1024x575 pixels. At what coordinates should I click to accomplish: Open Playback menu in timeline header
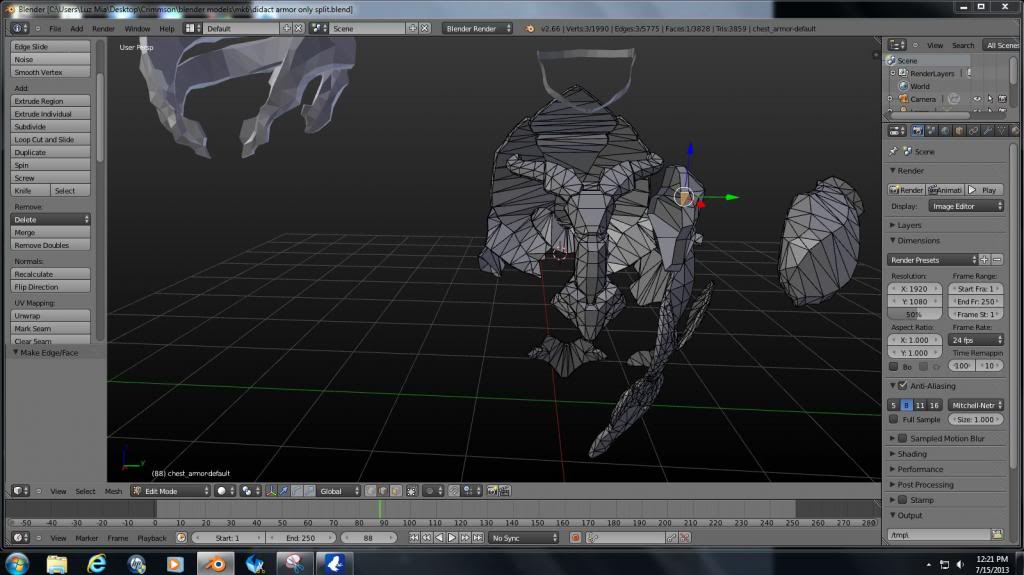(152, 538)
